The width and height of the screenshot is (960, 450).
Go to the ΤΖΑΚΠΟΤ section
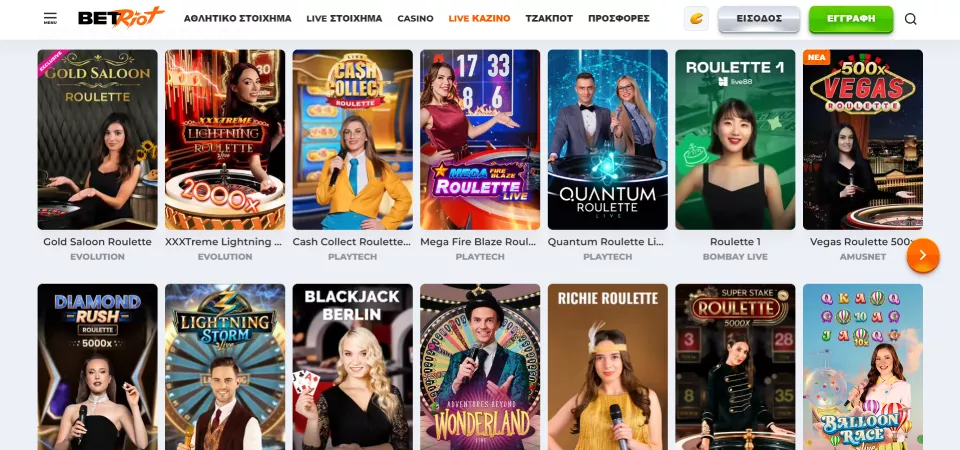click(x=549, y=18)
